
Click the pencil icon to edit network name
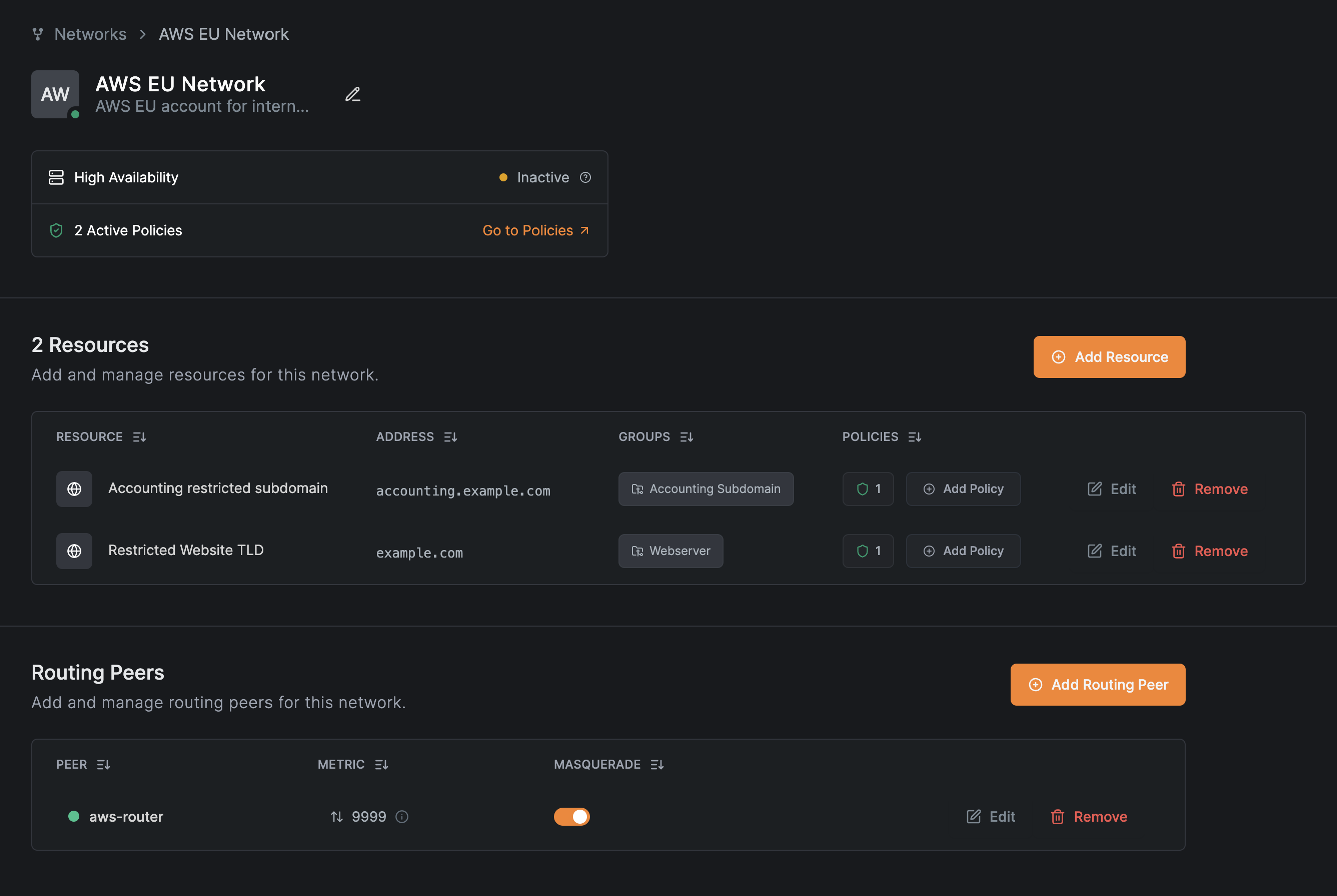click(x=353, y=94)
